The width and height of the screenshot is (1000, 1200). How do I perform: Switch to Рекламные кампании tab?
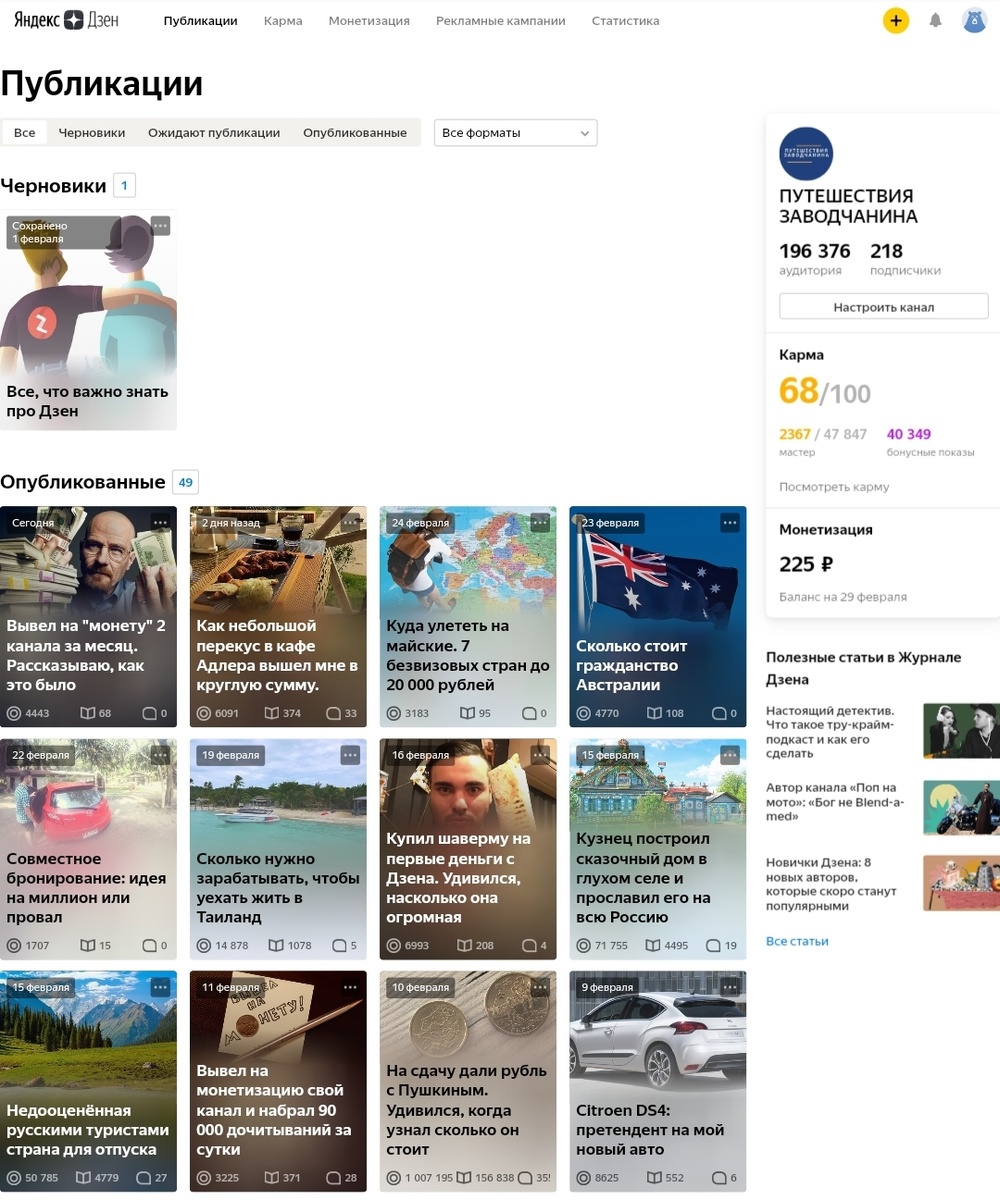(500, 21)
